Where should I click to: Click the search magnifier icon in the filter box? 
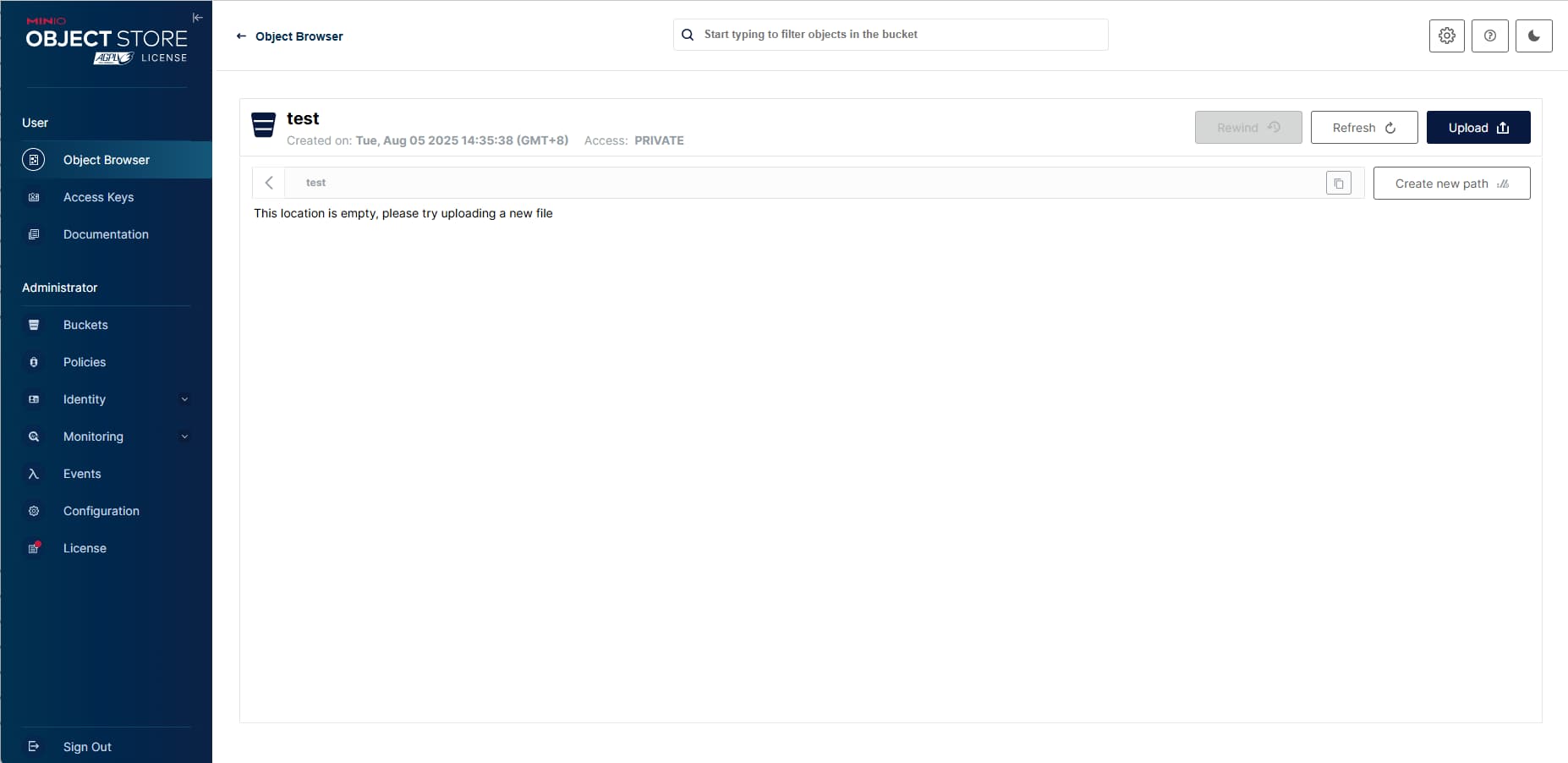point(688,35)
